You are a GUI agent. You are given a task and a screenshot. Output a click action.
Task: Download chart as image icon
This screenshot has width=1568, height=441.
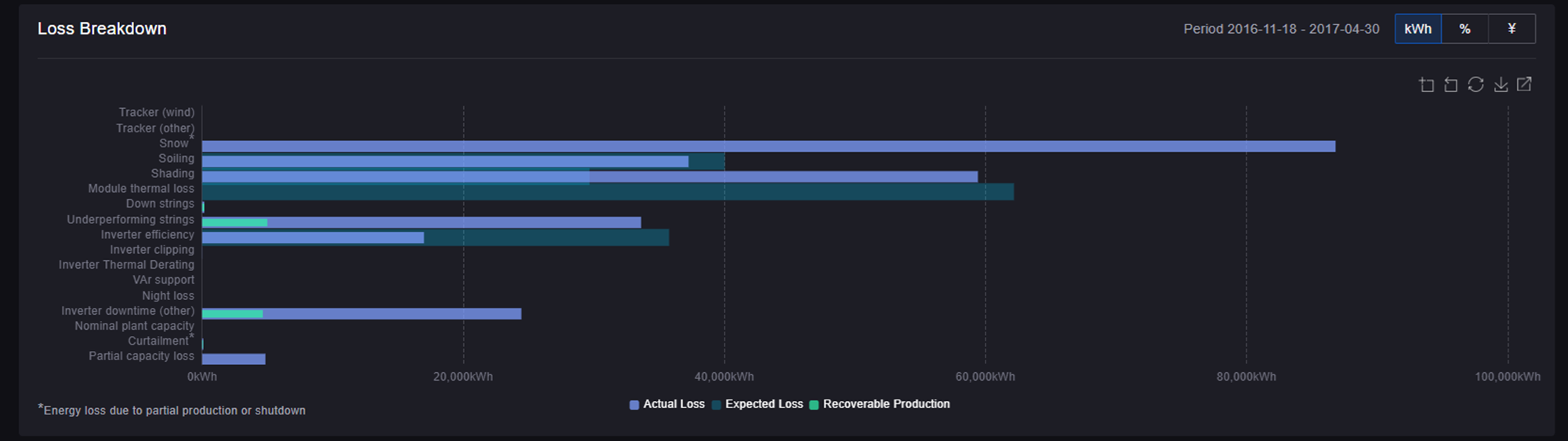[1501, 85]
